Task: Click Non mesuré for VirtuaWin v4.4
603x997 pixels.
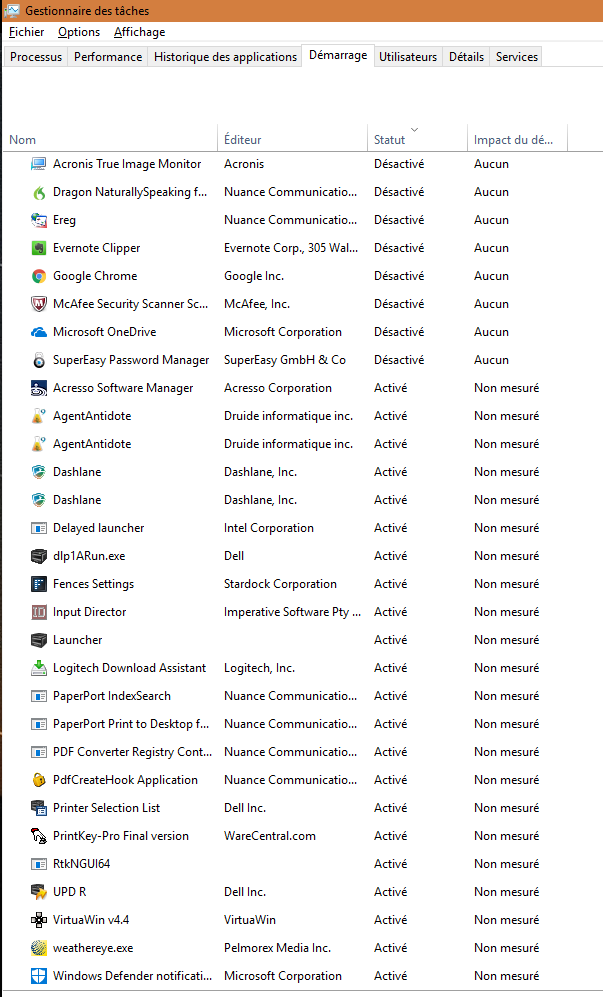Action: point(506,919)
